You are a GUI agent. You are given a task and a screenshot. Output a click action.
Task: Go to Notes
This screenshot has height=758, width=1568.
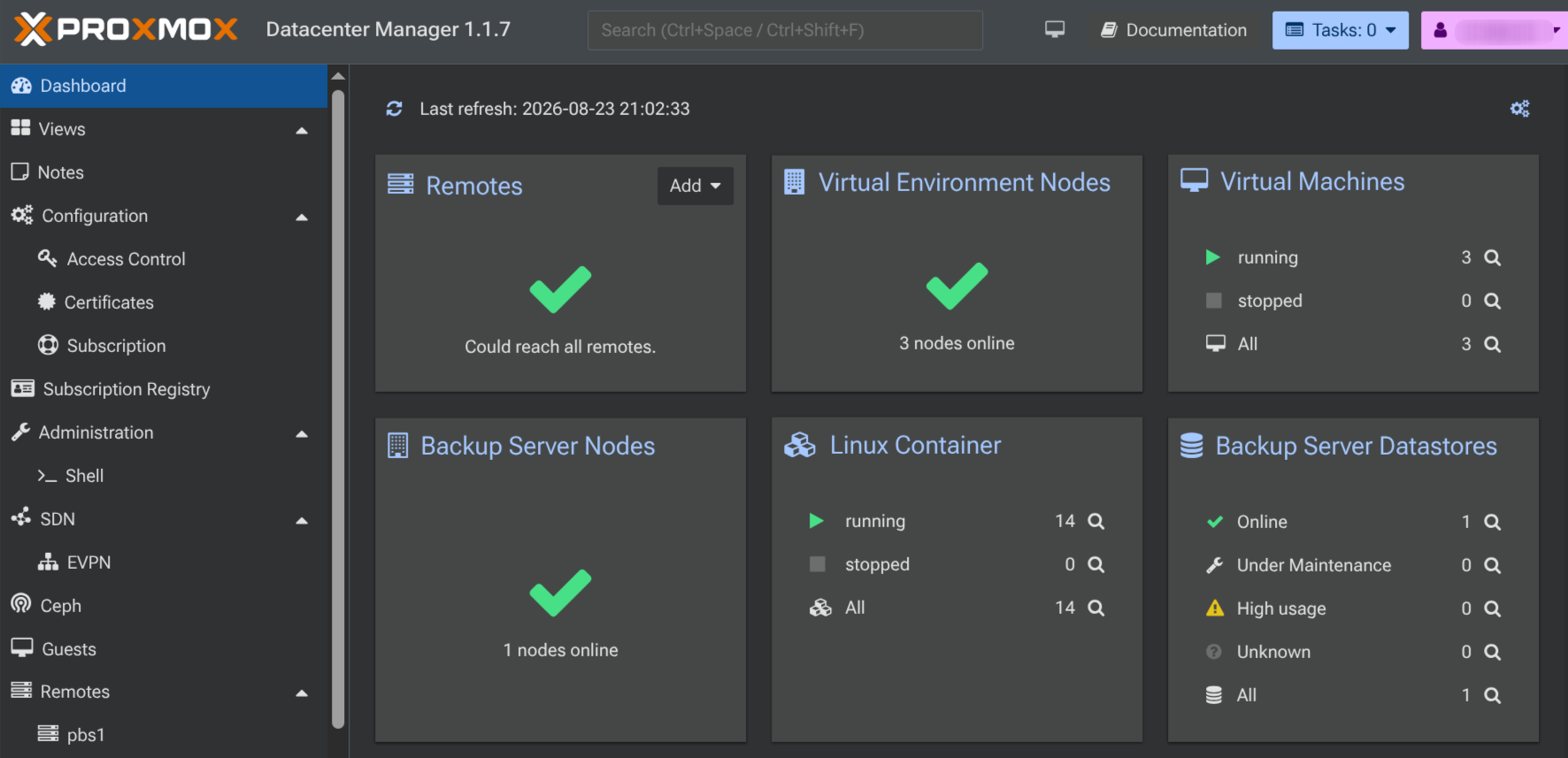pos(164,172)
